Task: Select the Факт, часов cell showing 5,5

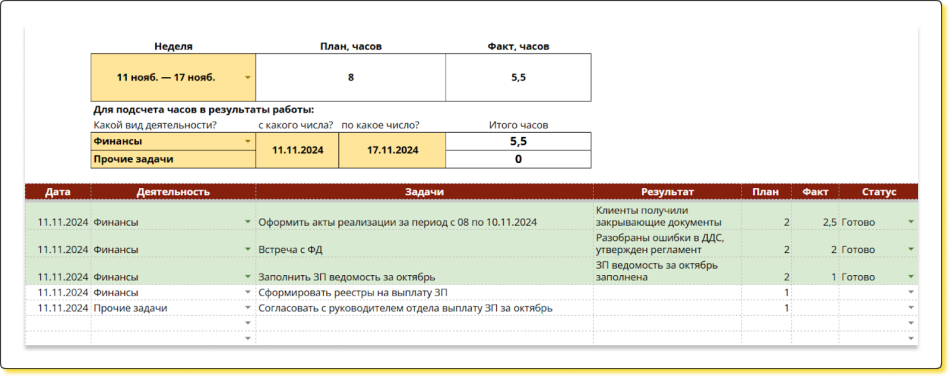Action: point(519,78)
